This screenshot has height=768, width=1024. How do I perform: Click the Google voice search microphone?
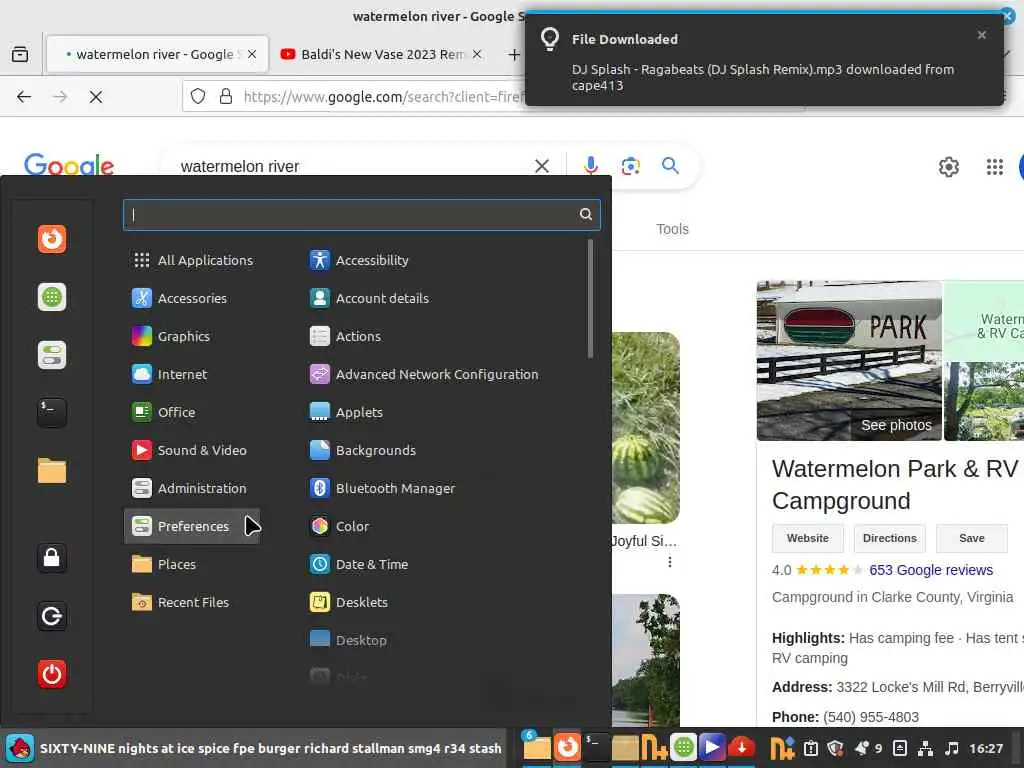[591, 166]
